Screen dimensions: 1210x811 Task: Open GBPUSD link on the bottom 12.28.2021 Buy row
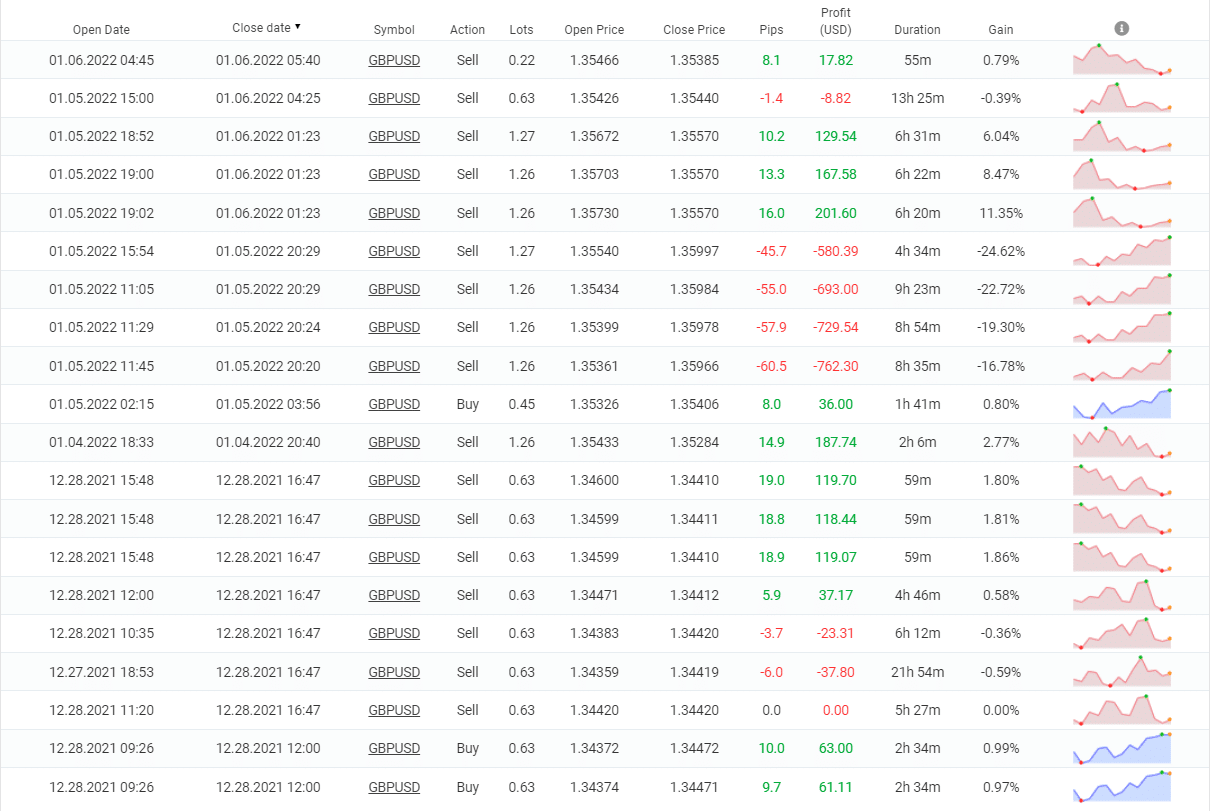point(394,787)
